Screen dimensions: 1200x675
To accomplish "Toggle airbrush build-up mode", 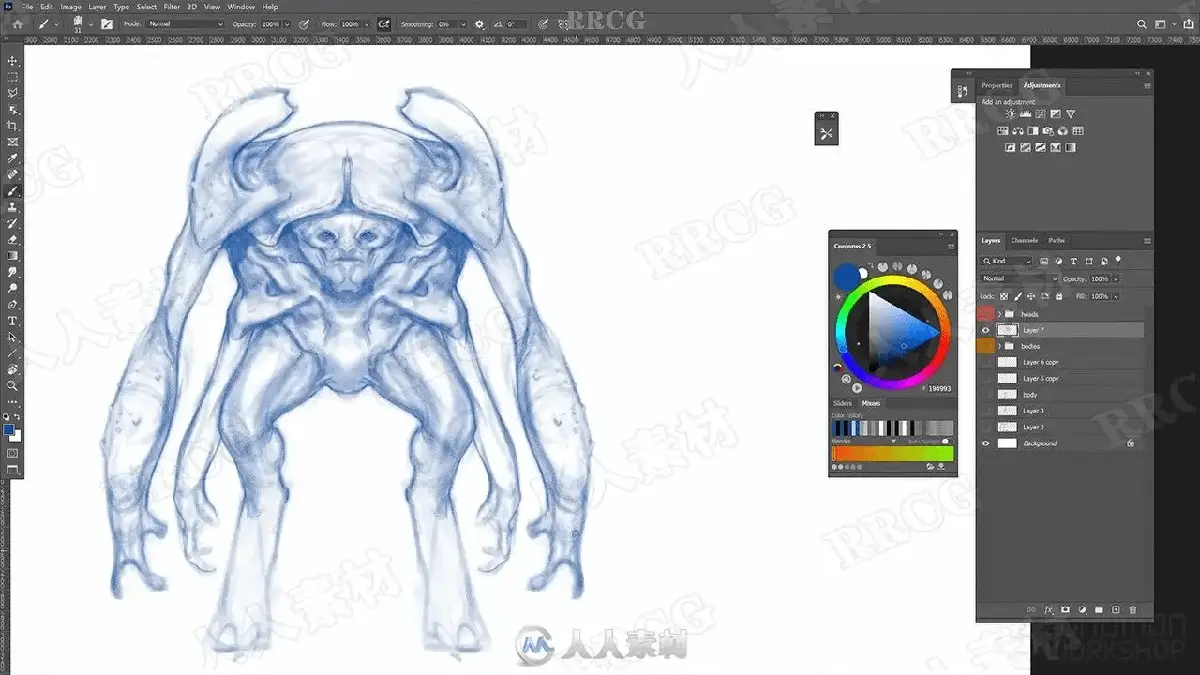I will pyautogui.click(x=383, y=23).
